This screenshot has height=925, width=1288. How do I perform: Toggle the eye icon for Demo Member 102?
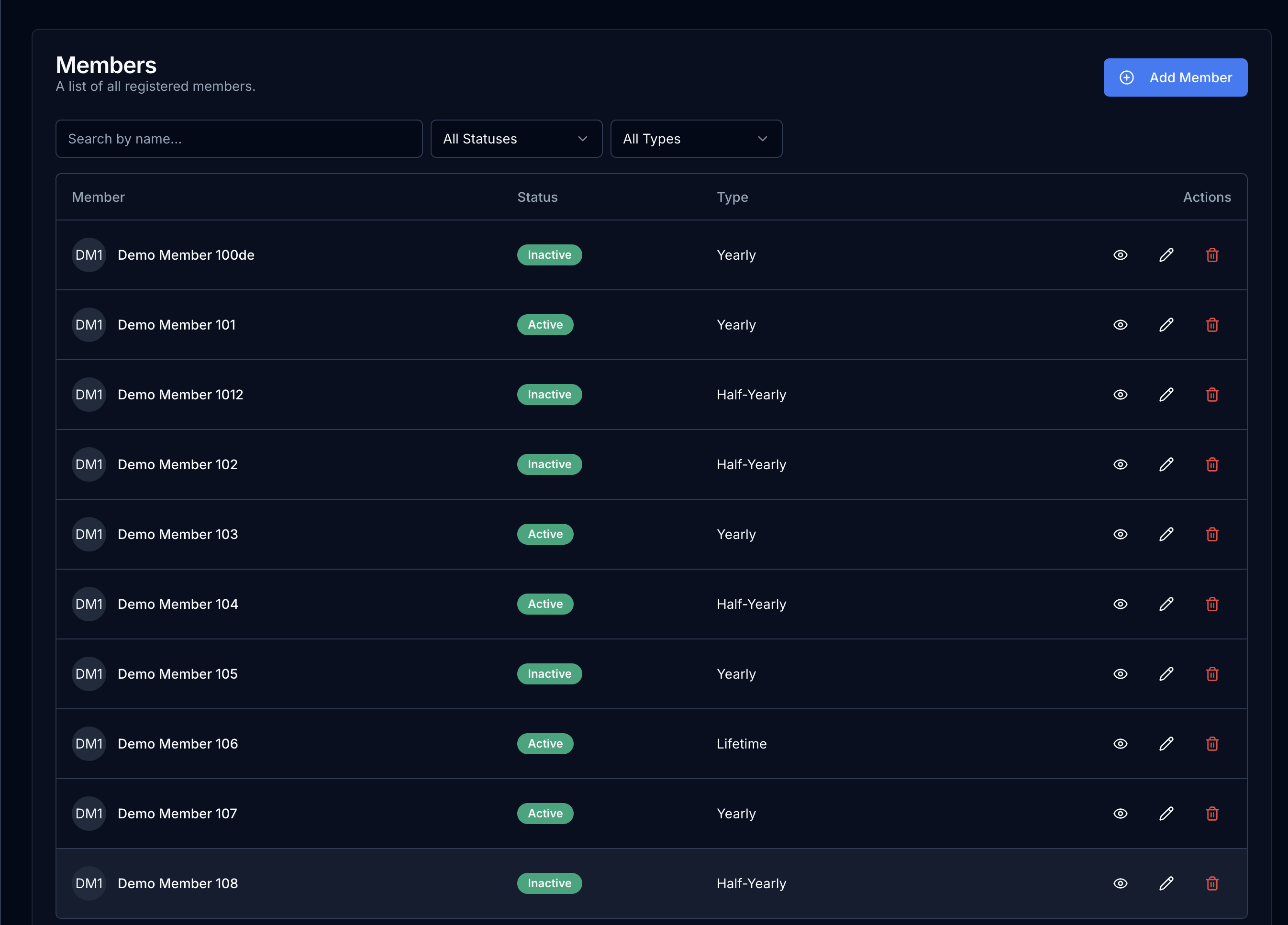pos(1121,464)
